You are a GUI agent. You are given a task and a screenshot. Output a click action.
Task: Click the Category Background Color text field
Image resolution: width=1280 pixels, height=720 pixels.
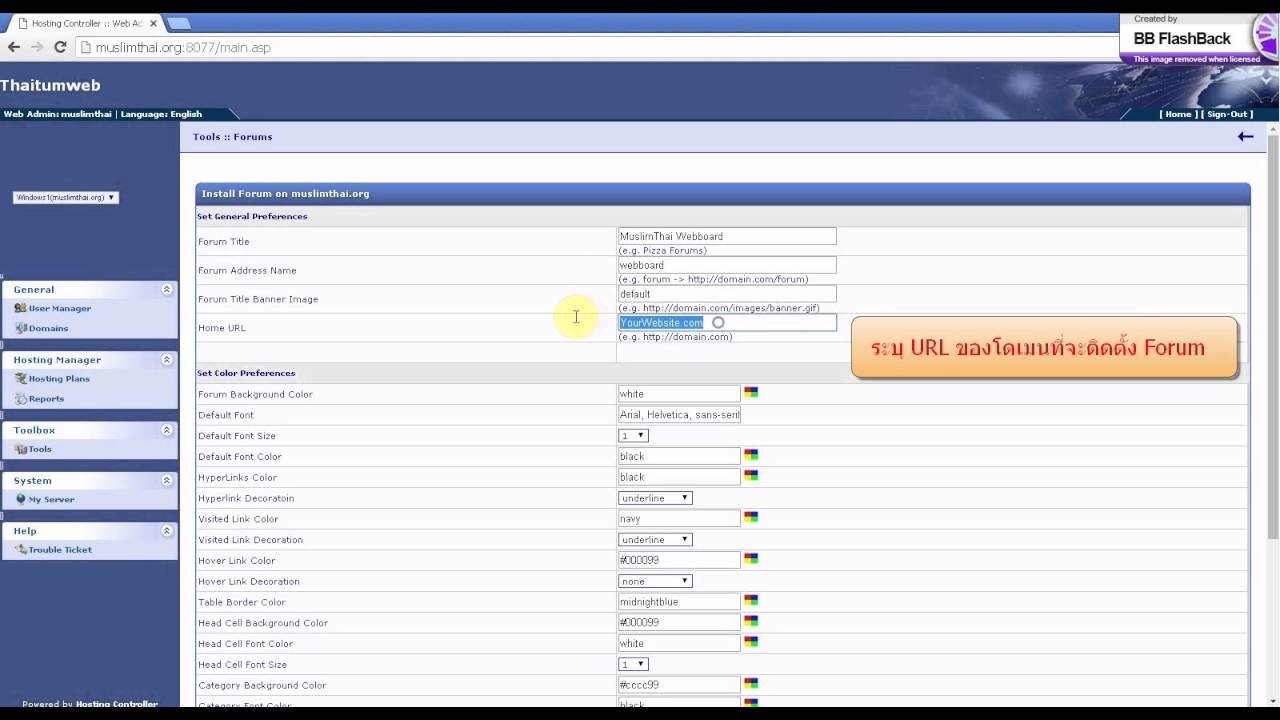[x=679, y=685]
